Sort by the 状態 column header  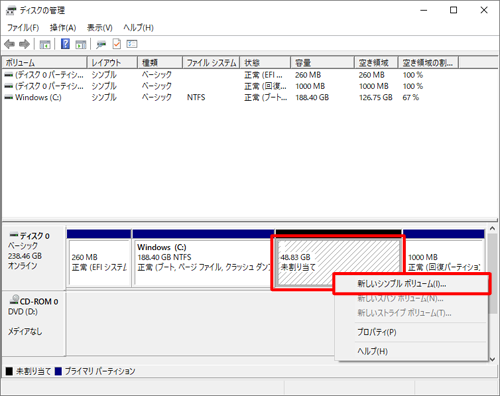265,63
